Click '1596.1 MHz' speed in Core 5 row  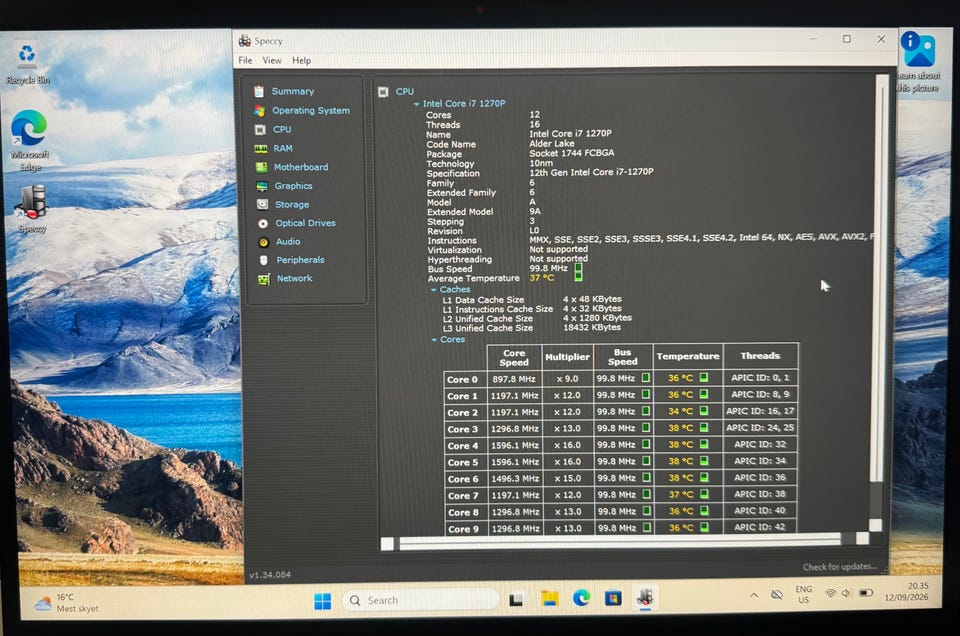515,462
